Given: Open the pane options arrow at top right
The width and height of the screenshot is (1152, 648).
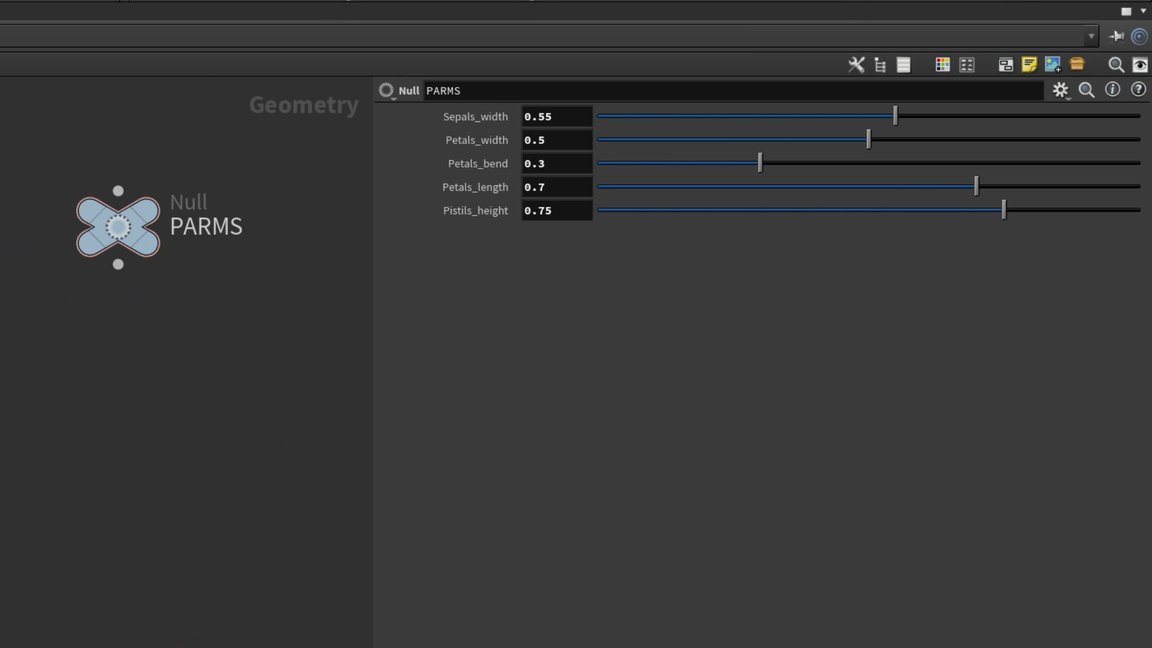Looking at the screenshot, I should (1143, 11).
